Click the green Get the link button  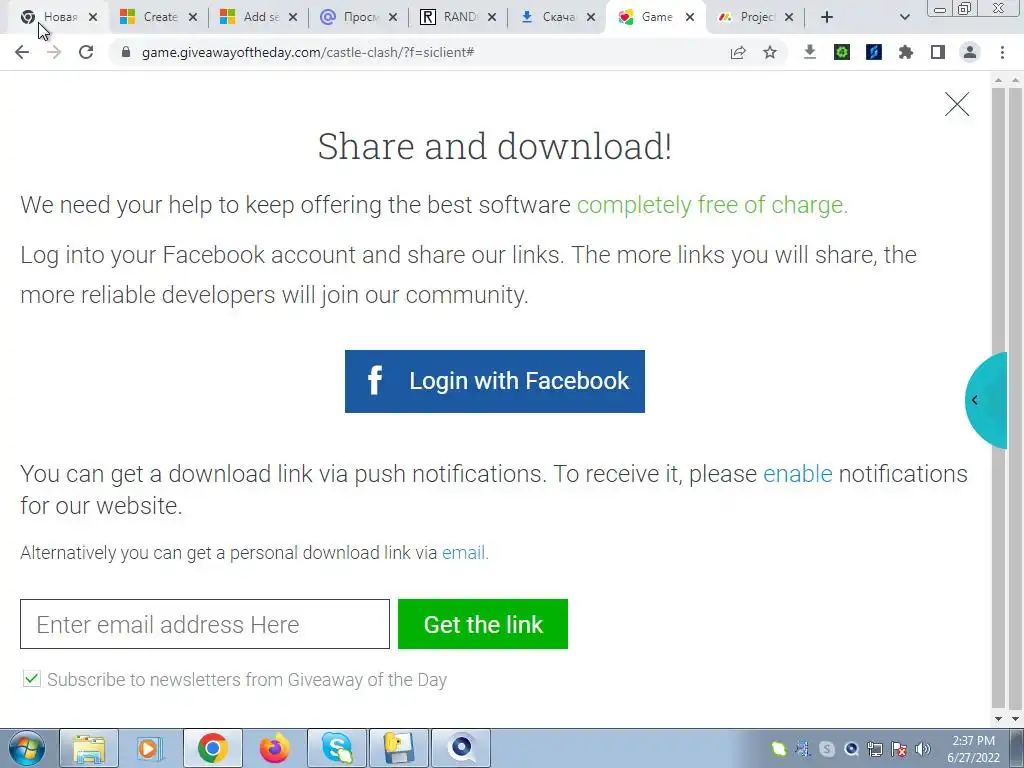(483, 624)
